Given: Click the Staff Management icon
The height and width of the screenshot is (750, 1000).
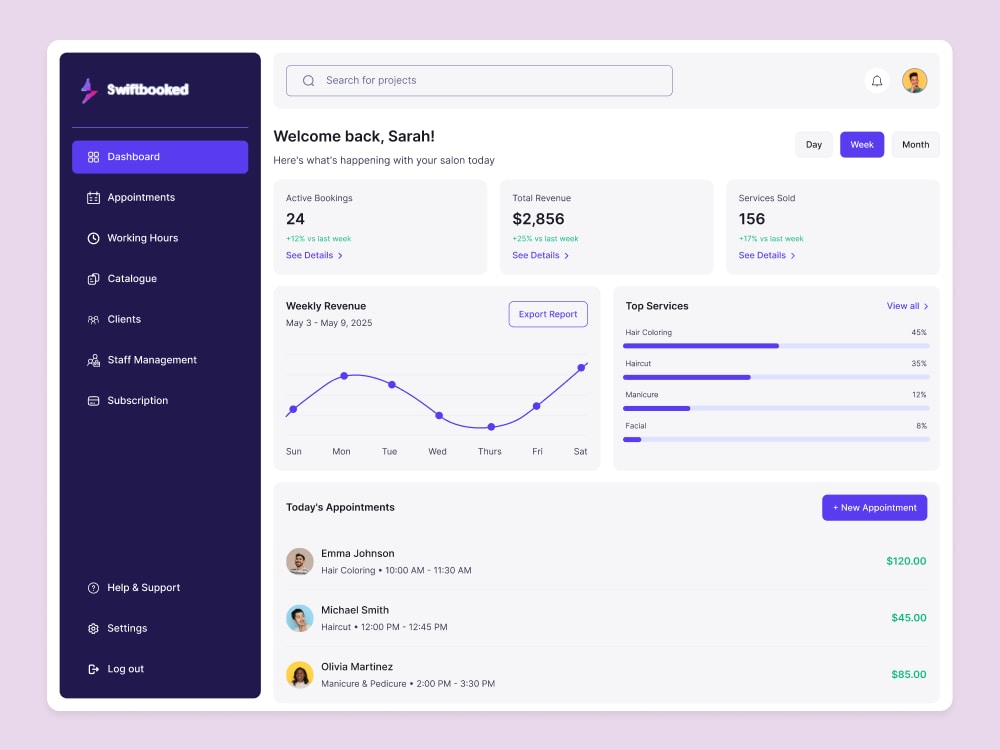Looking at the screenshot, I should pos(93,360).
